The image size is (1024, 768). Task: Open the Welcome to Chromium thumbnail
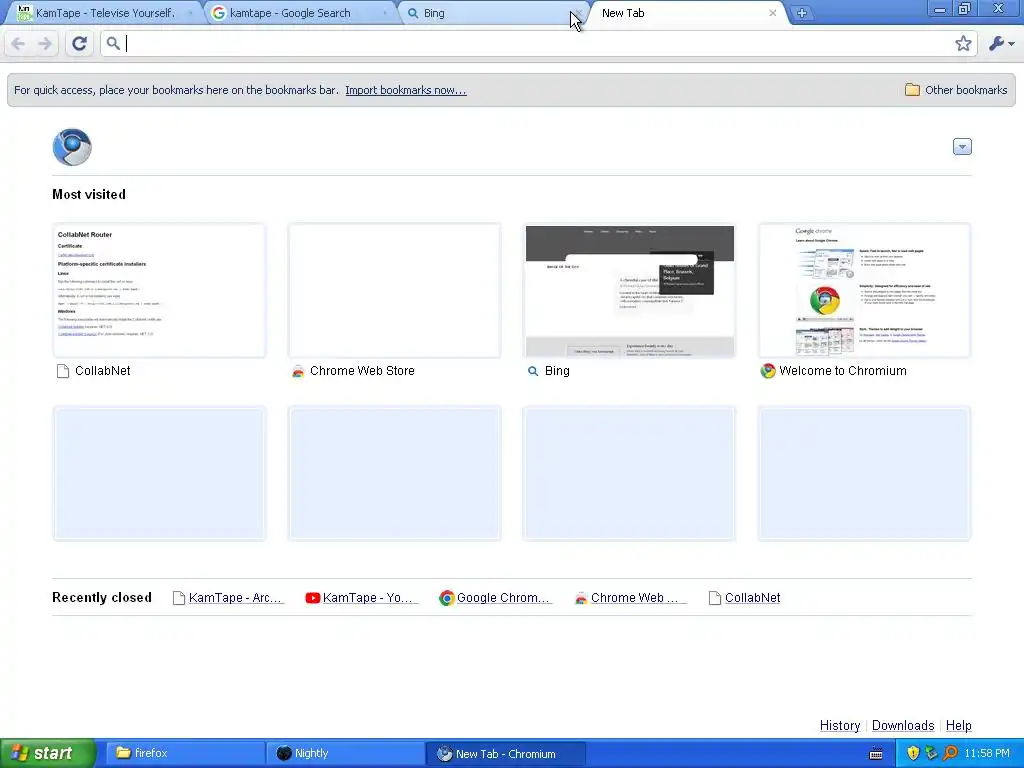(x=865, y=291)
